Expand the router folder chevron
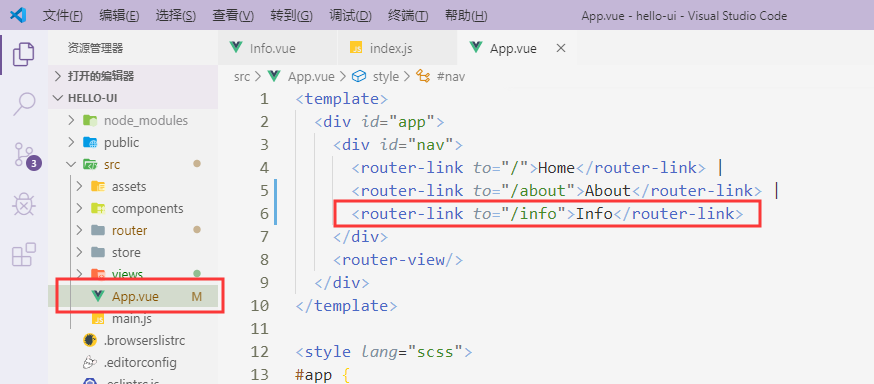 (79, 230)
